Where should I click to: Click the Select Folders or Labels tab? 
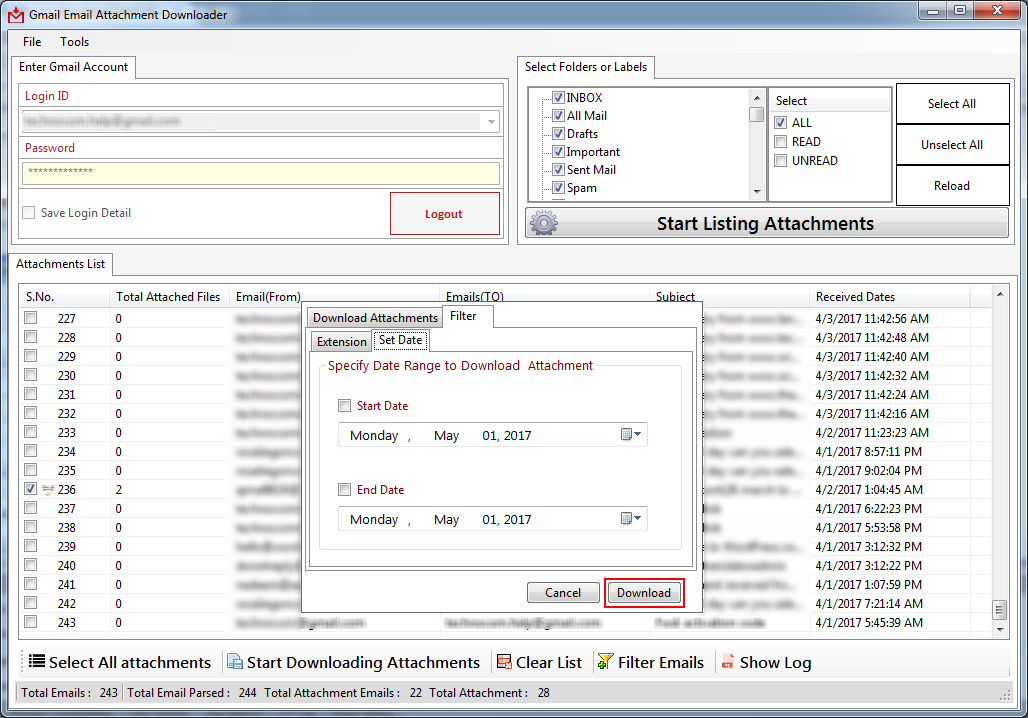(x=585, y=67)
